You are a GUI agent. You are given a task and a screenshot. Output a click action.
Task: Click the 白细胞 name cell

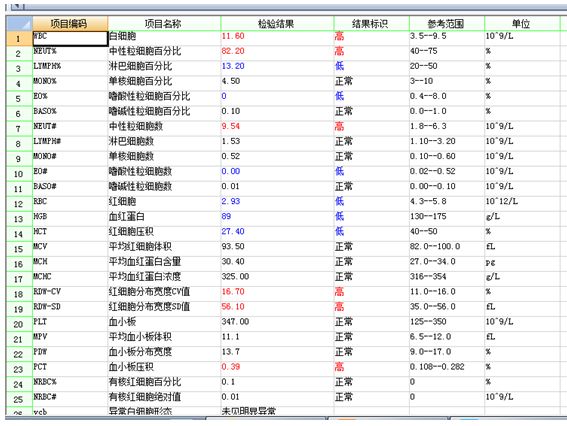164,39
